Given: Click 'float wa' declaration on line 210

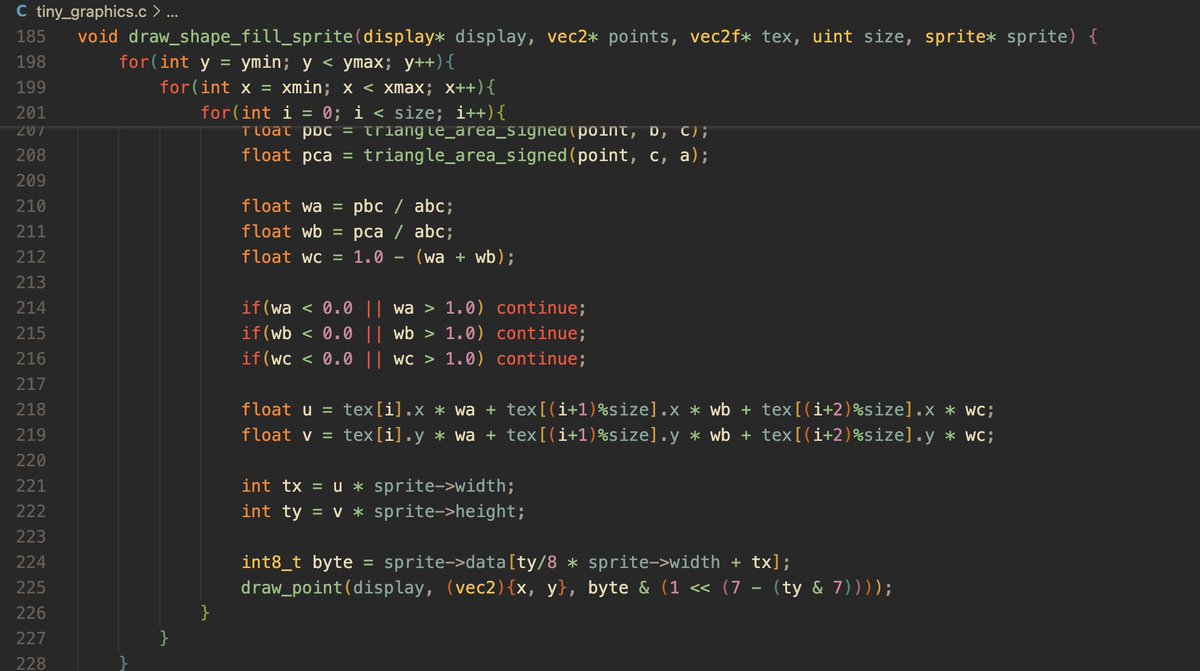Looking at the screenshot, I should (282, 206).
